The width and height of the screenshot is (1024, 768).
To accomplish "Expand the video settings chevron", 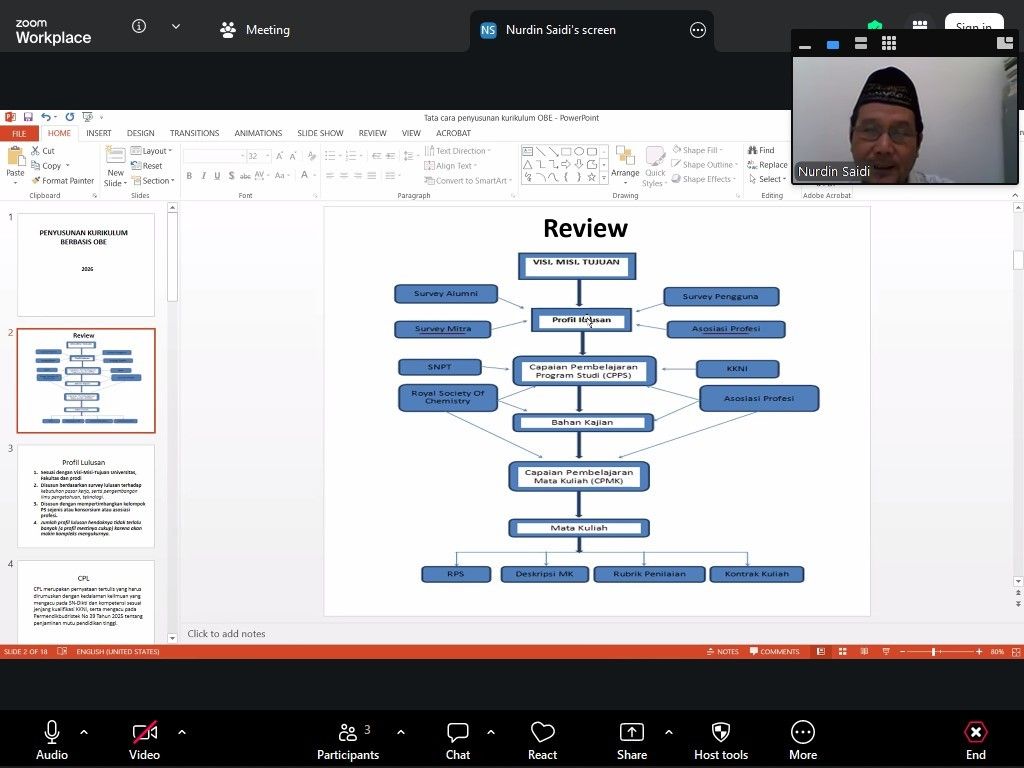I will [182, 732].
